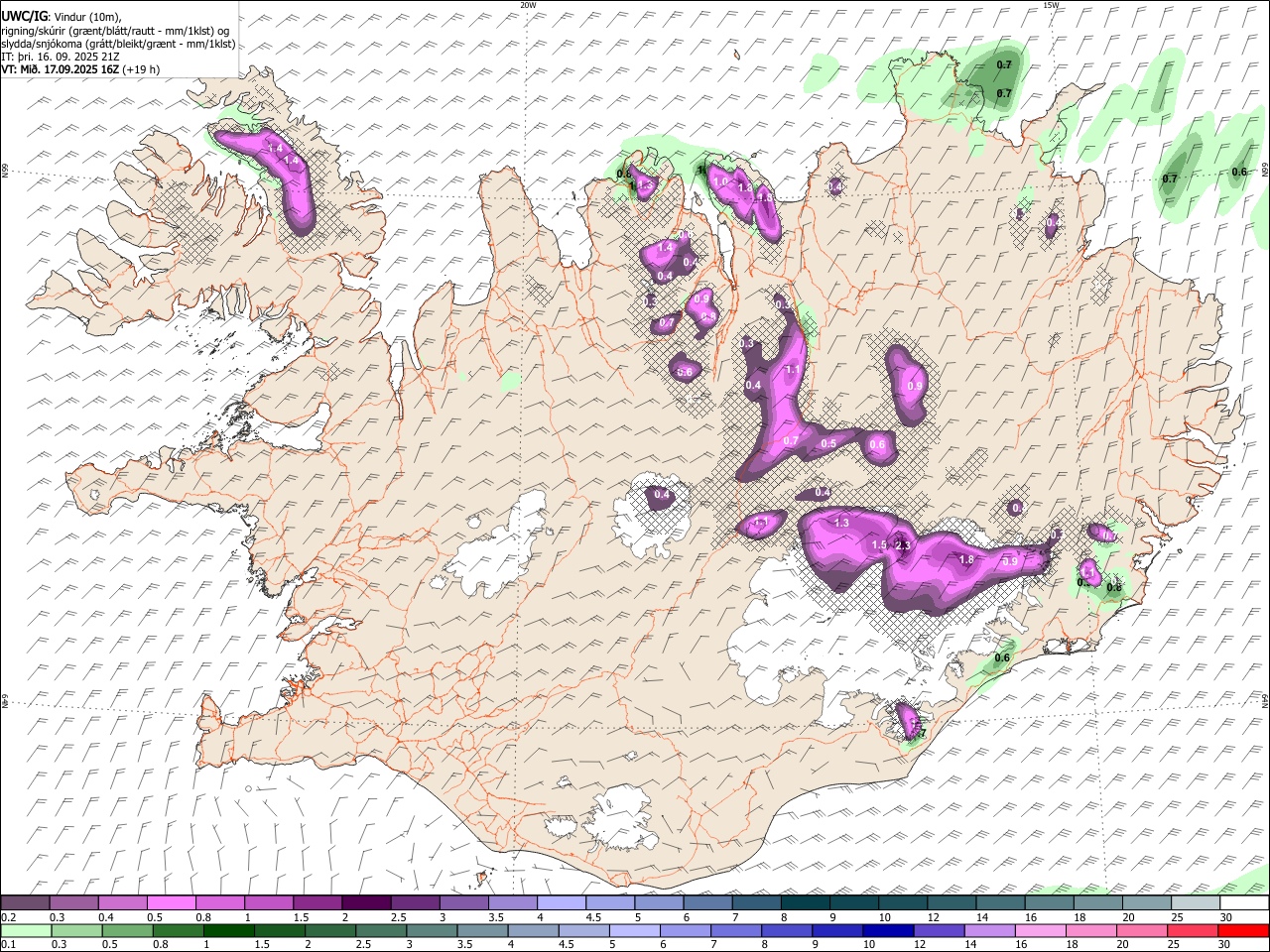Click the dark teal 8–9 swatch in the upper legend row

click(805, 903)
